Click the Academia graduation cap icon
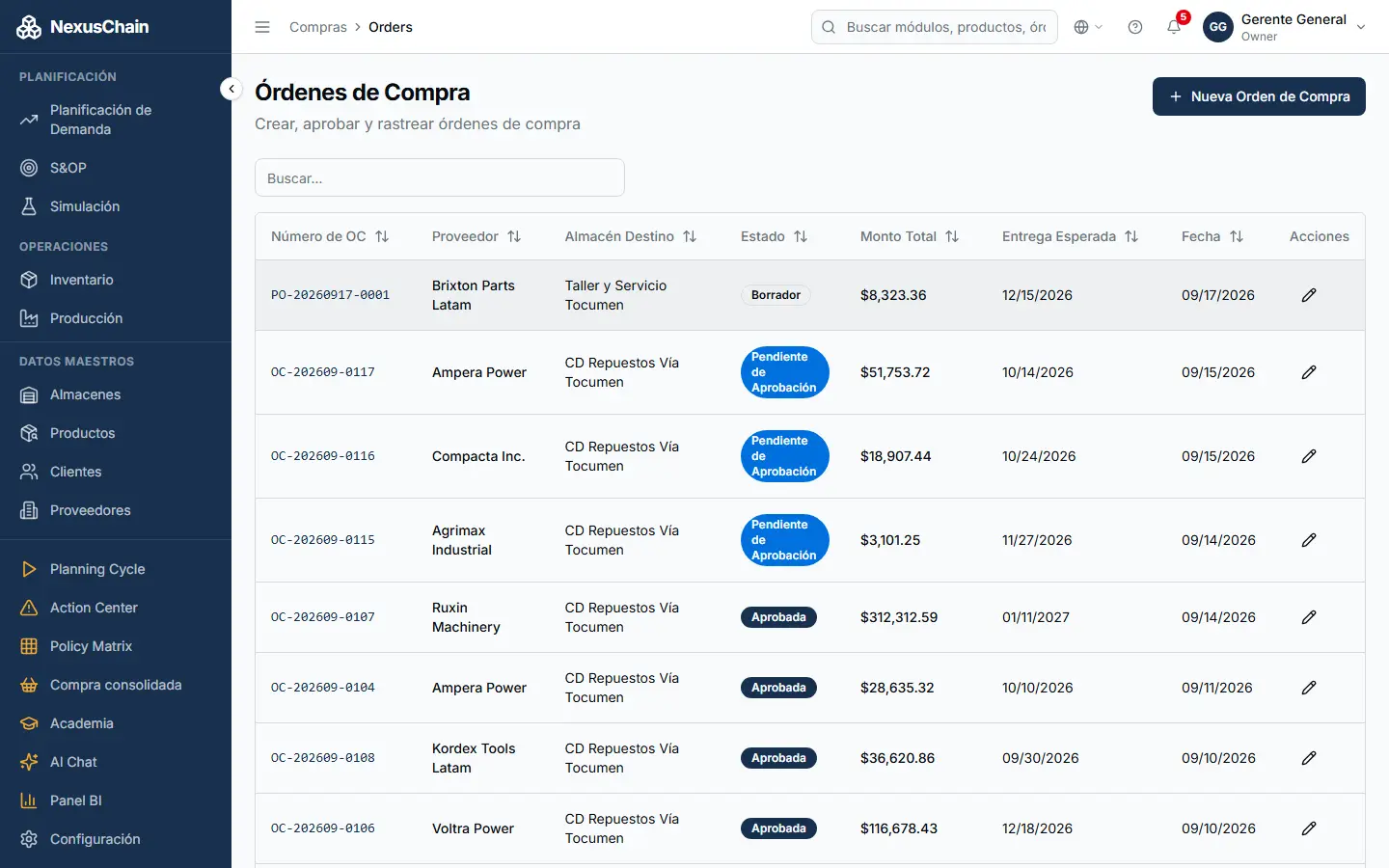 (x=29, y=723)
